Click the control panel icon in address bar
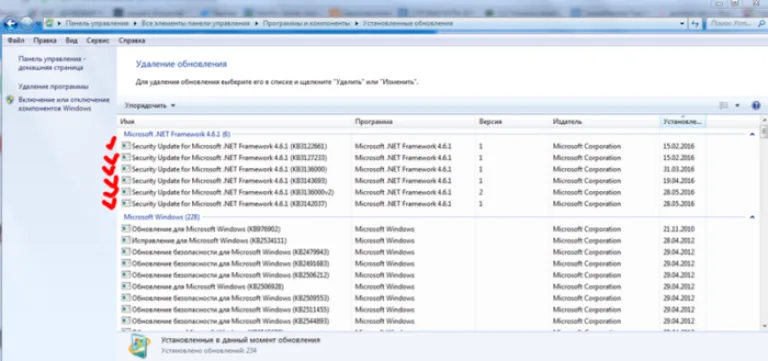Viewport: 768px width, 361px height. coord(49,23)
